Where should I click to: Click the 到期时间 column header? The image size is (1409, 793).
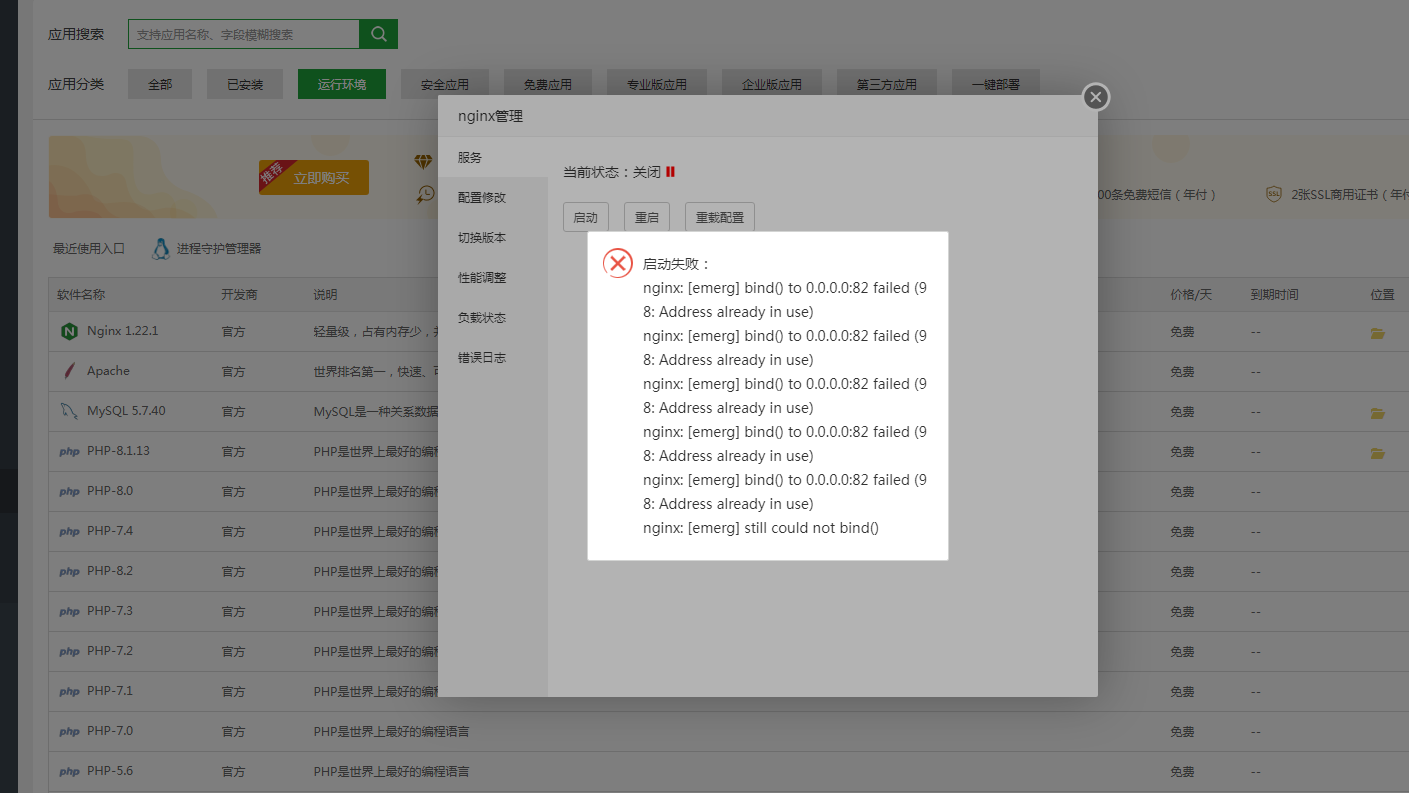[x=1274, y=295]
